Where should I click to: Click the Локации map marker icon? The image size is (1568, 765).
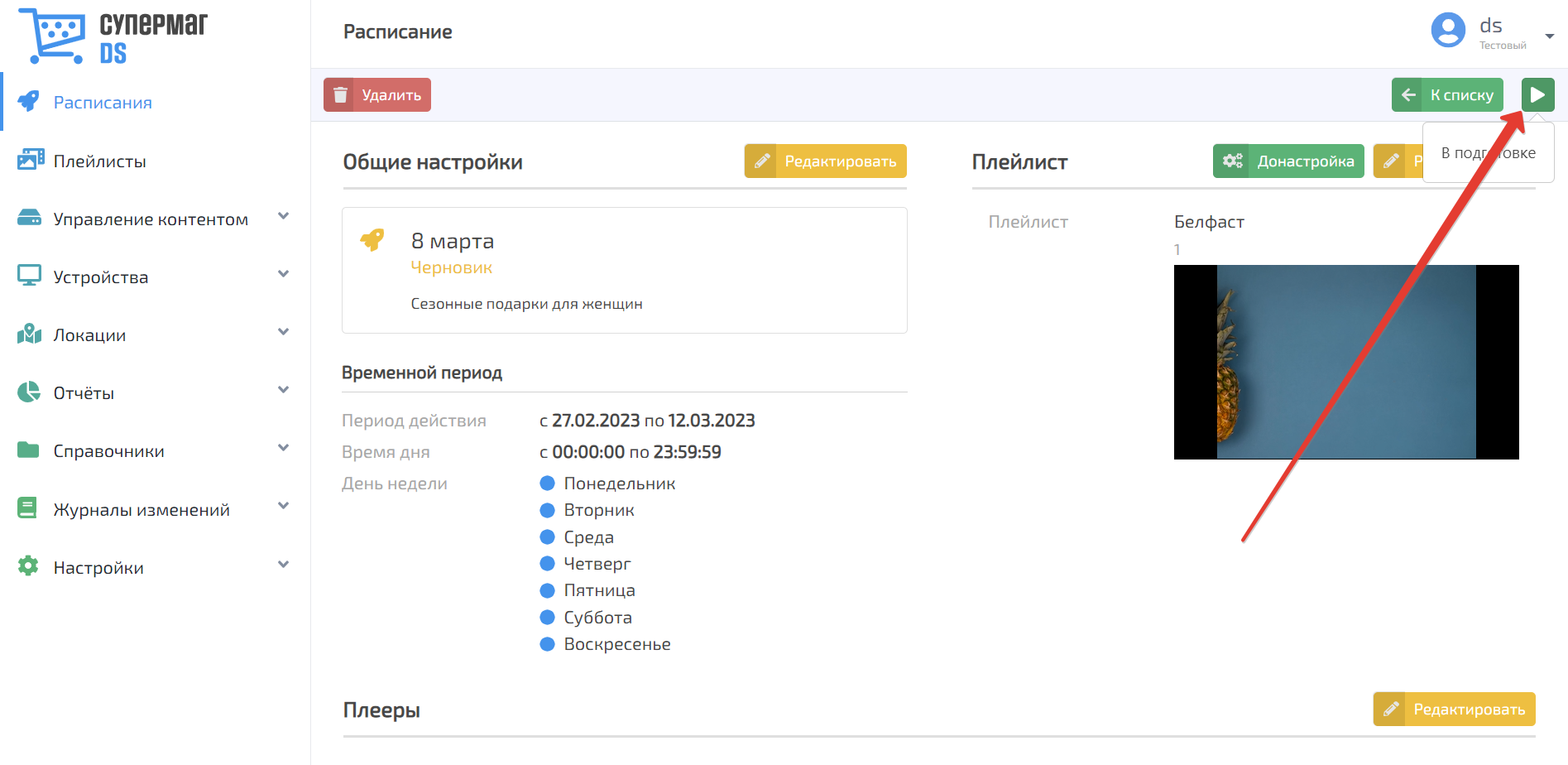click(x=29, y=334)
